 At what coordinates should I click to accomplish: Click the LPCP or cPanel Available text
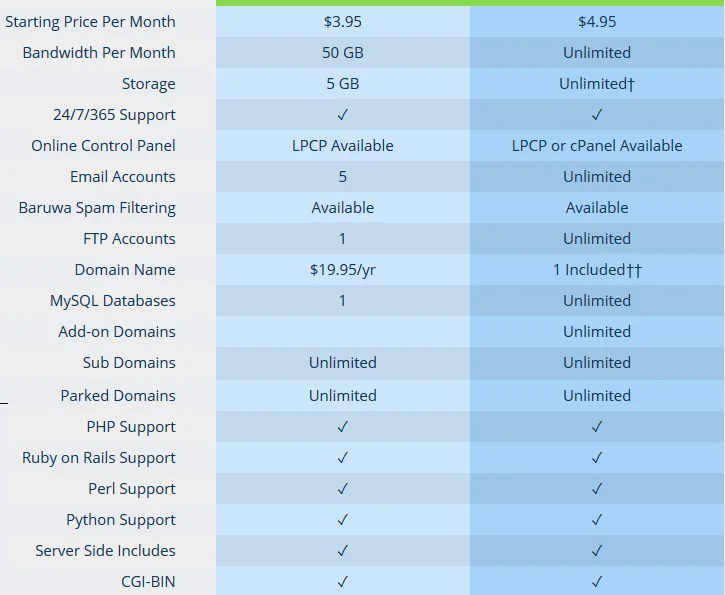click(597, 146)
